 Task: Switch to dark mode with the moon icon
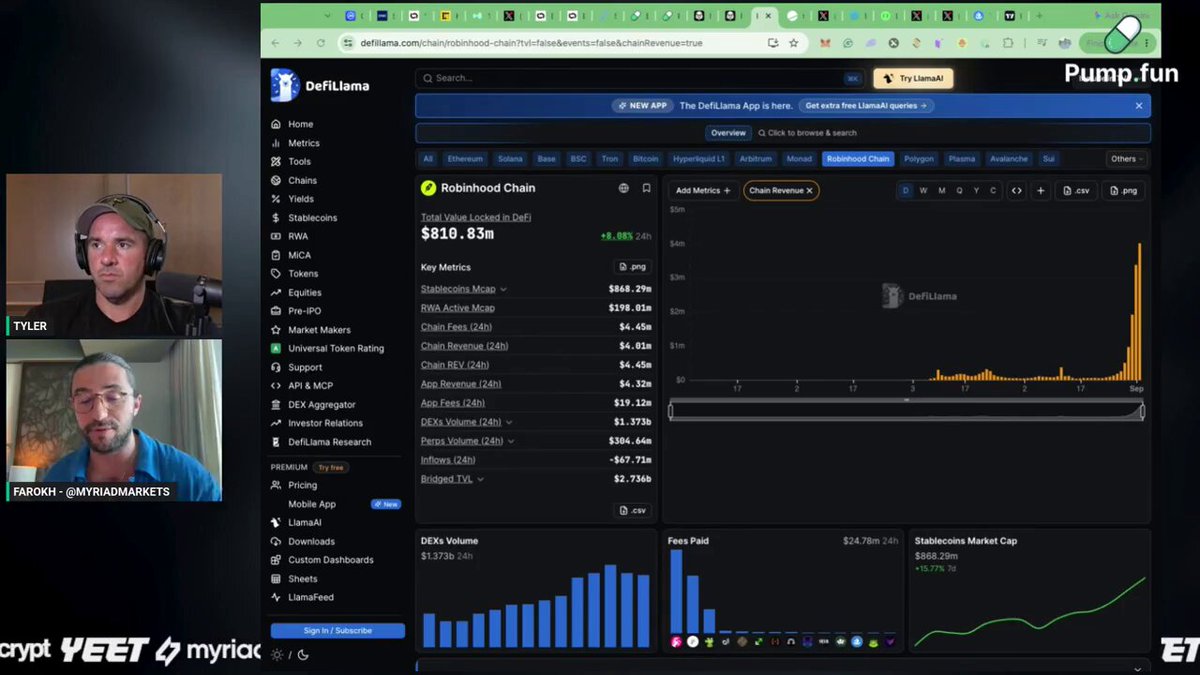point(303,655)
